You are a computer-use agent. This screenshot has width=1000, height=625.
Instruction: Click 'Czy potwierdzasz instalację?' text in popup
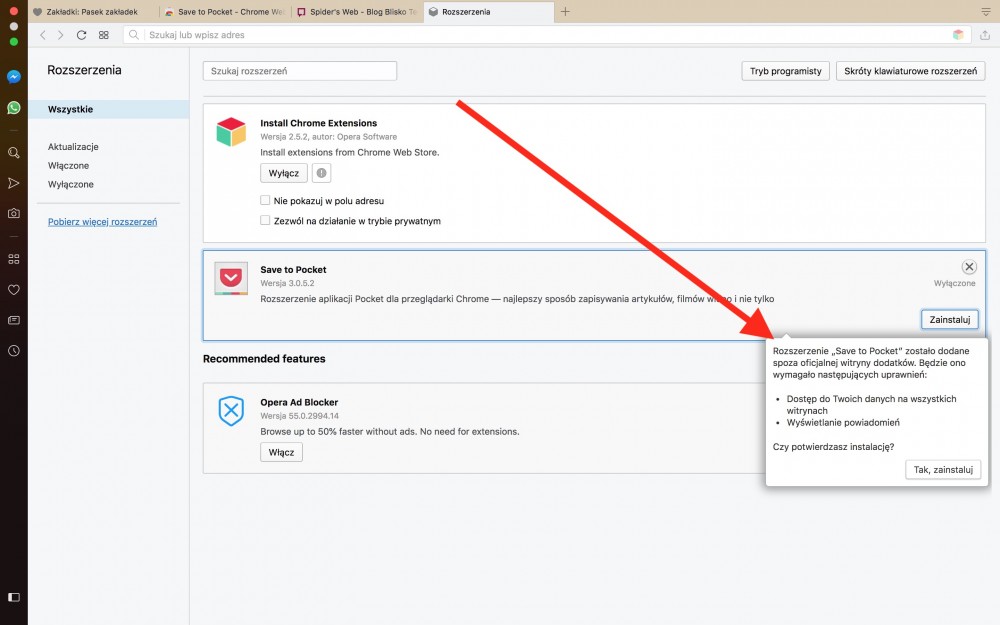tap(833, 447)
